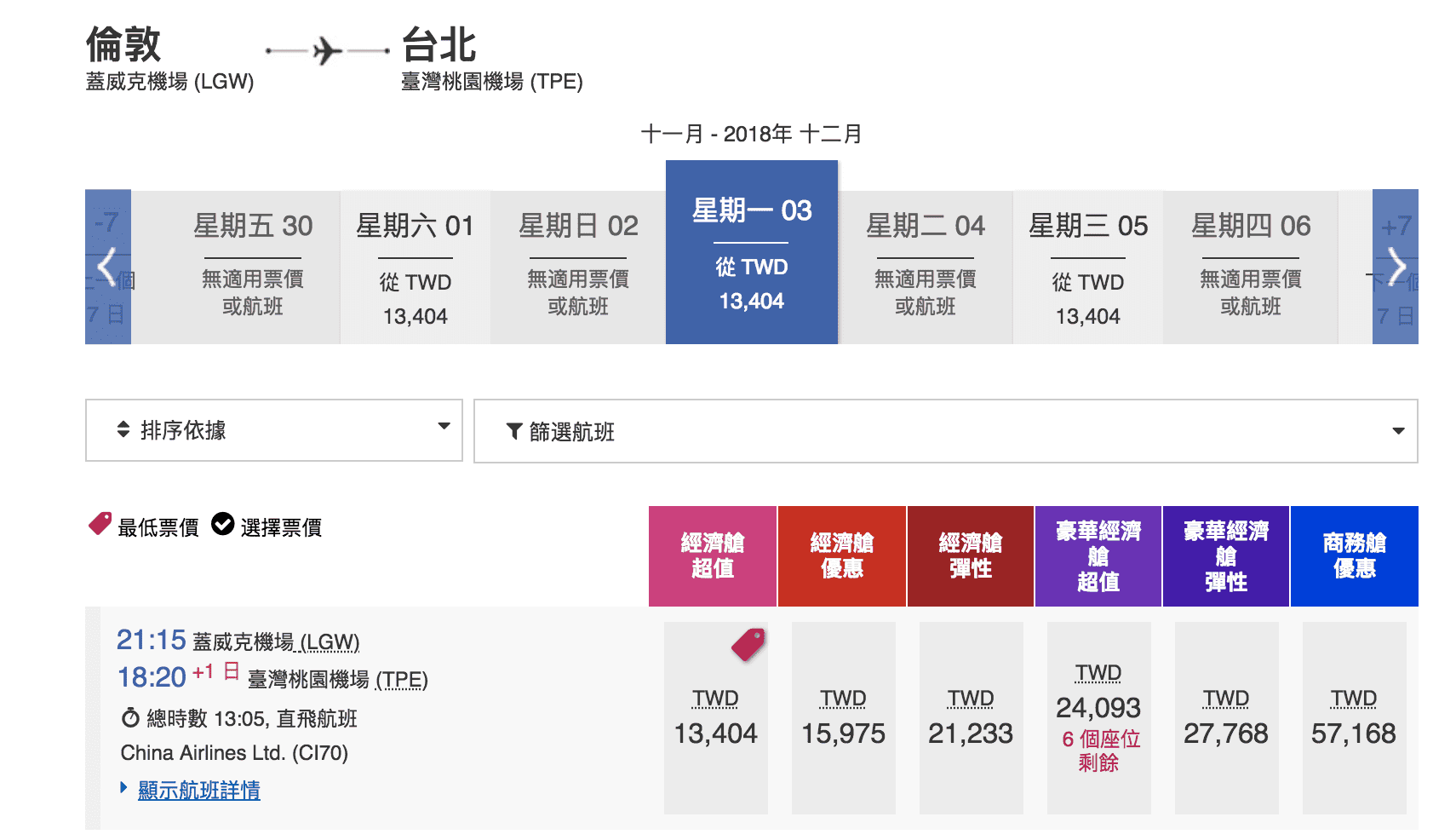Click the selected fare checkmark icon in legend
This screenshot has width=1456, height=840.
222,524
